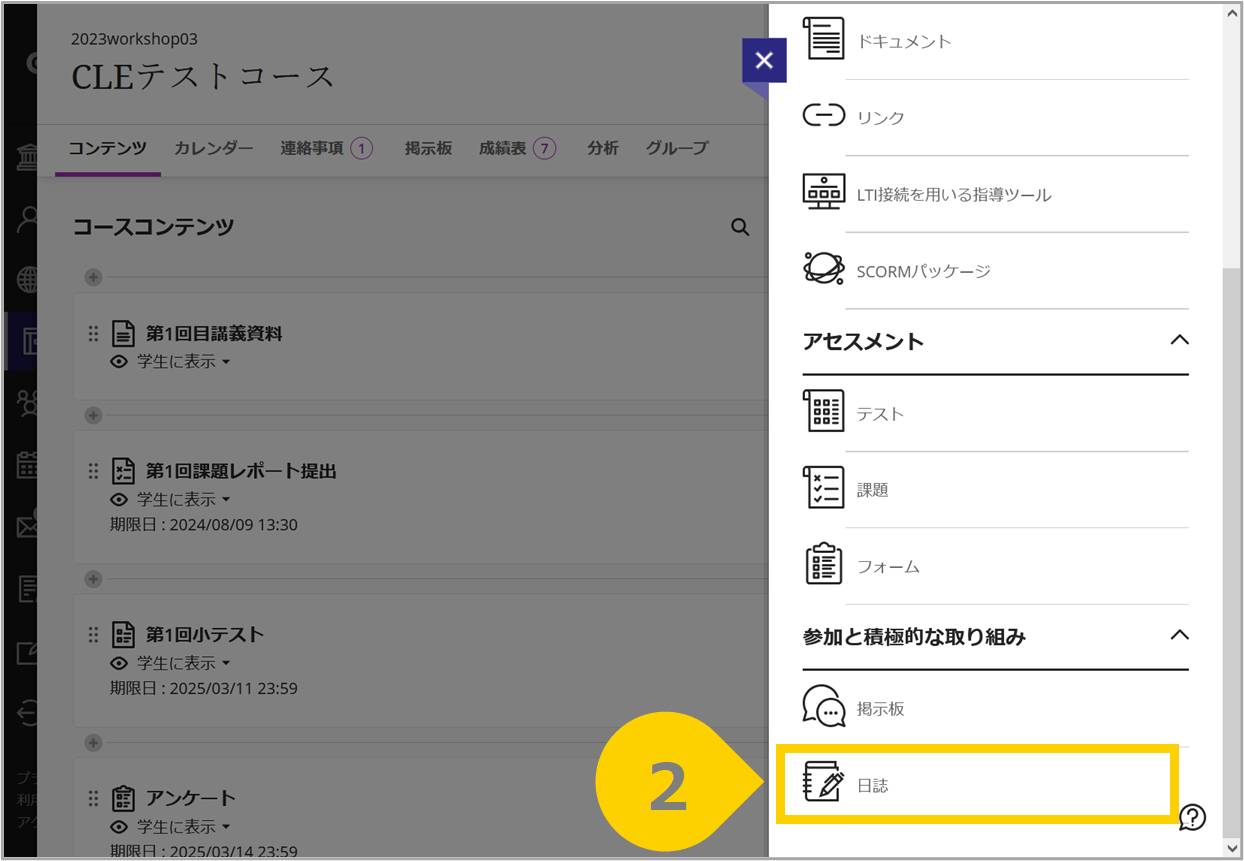Toggle eye visibility icon for 第1回小テスト

coord(119,663)
